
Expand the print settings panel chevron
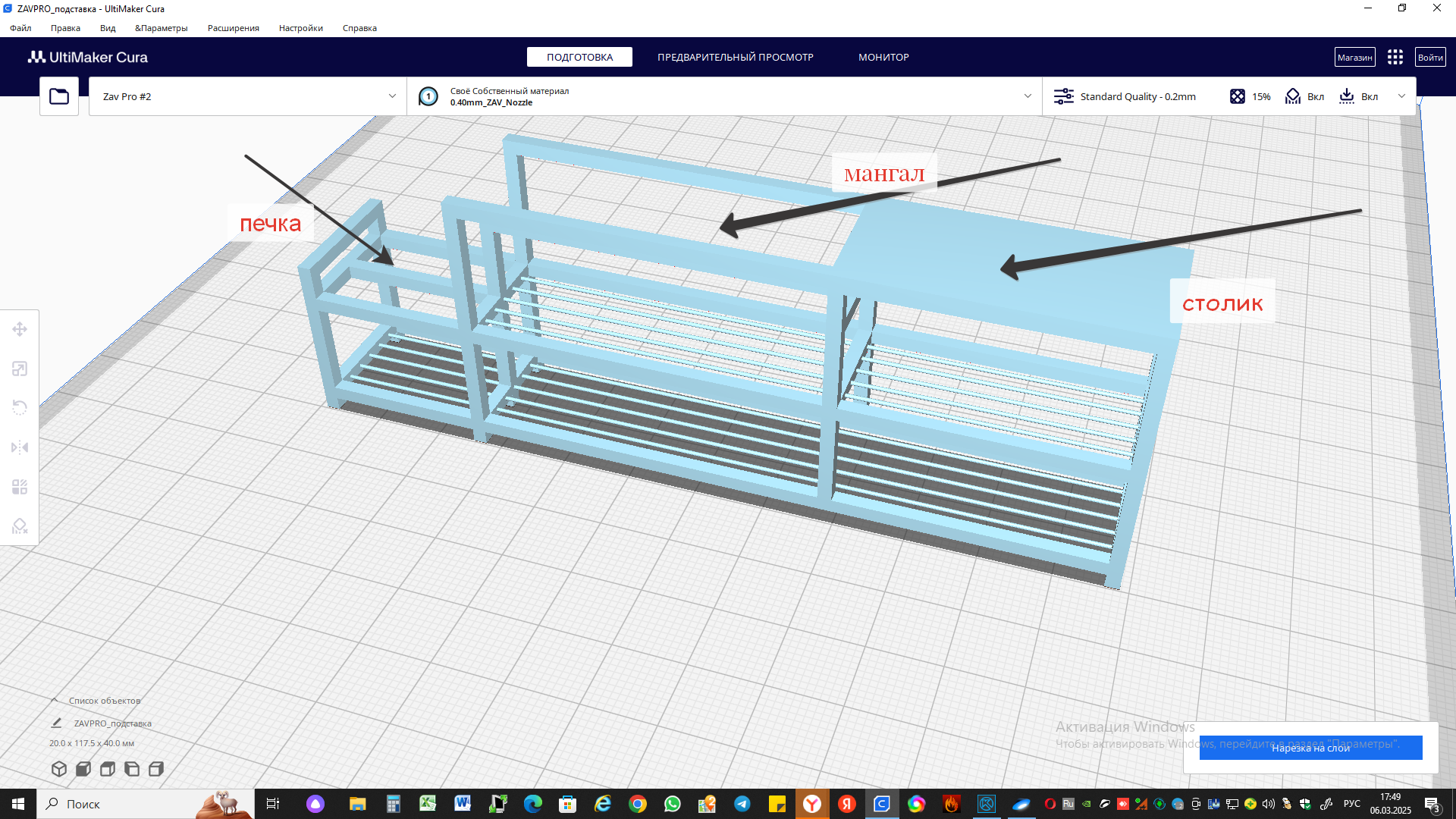(1401, 96)
